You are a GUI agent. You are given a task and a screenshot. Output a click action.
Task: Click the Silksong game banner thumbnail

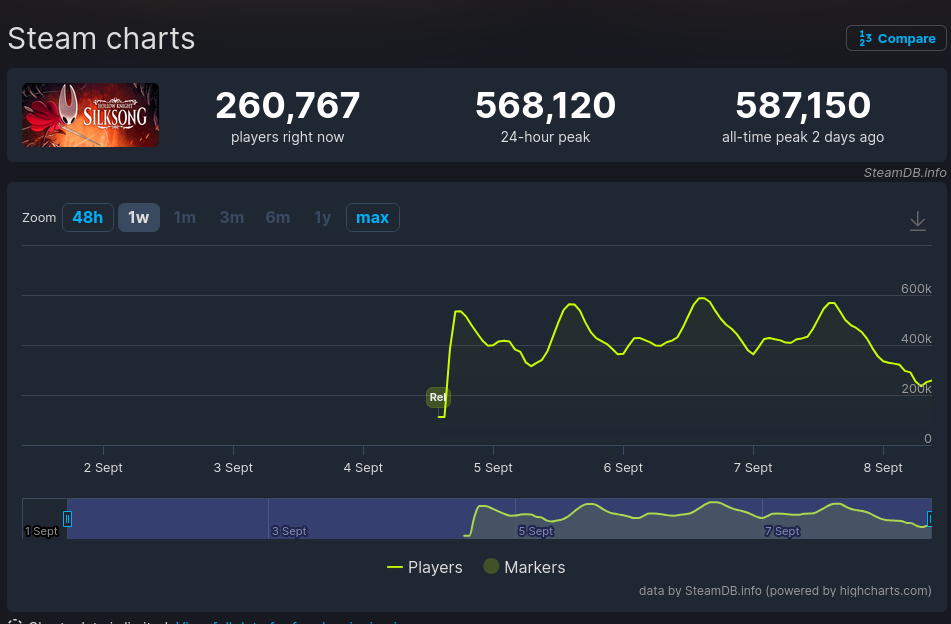click(90, 115)
